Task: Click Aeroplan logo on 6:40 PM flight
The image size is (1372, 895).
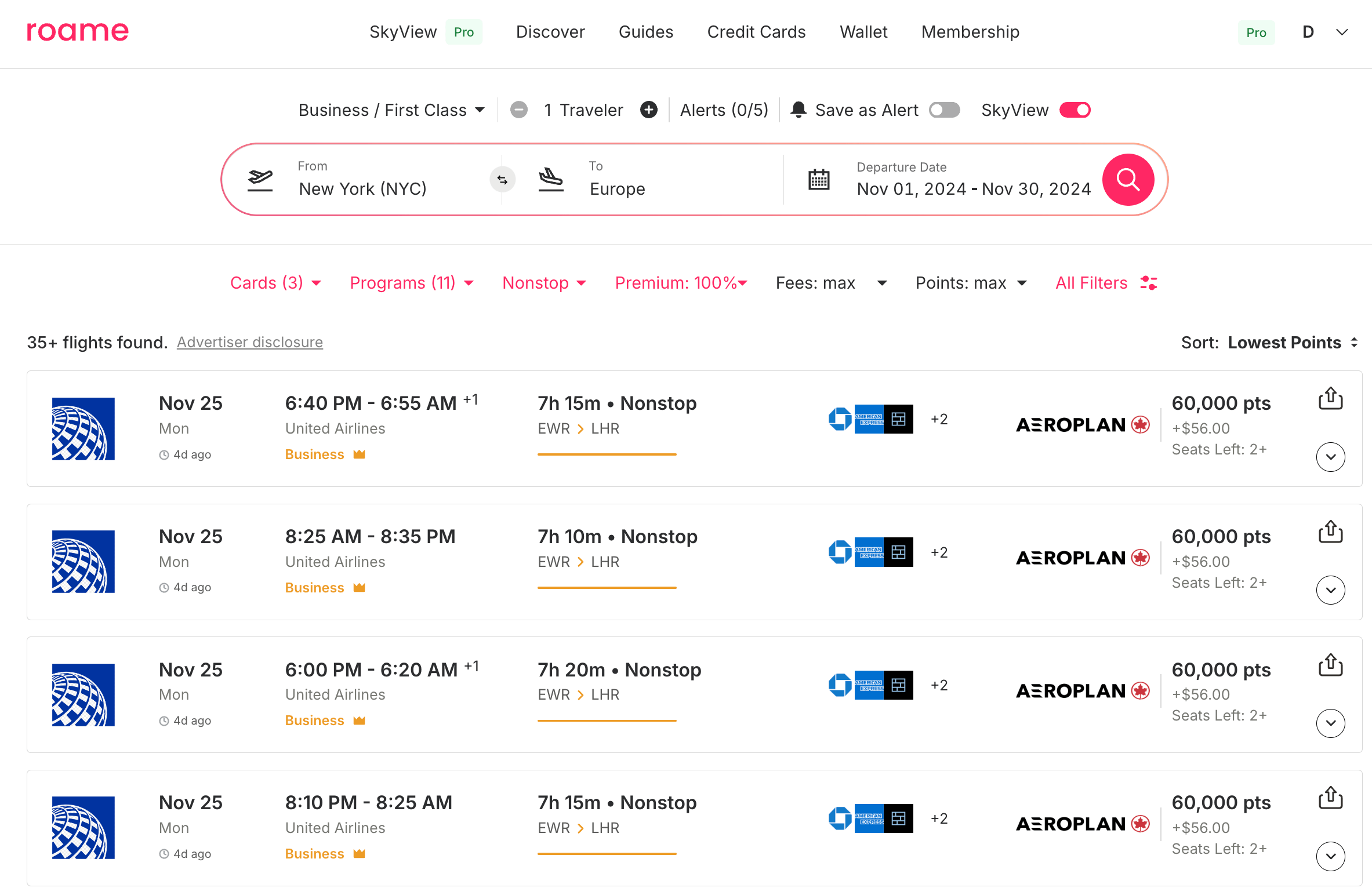Action: [1083, 425]
